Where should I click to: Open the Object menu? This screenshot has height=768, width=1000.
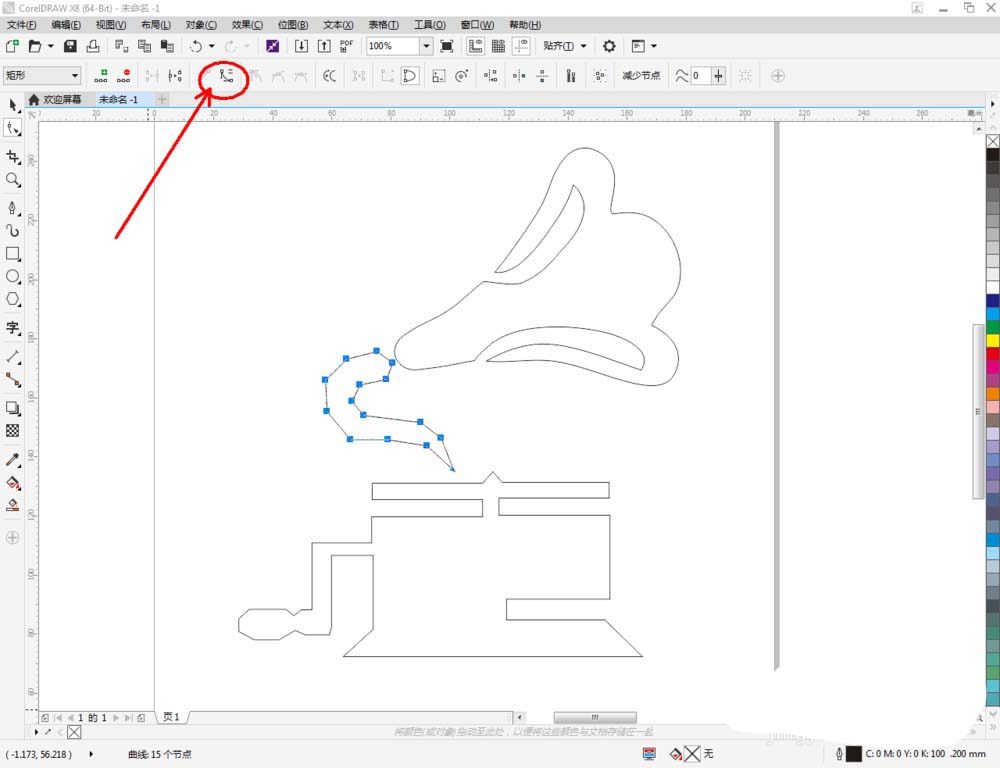201,25
